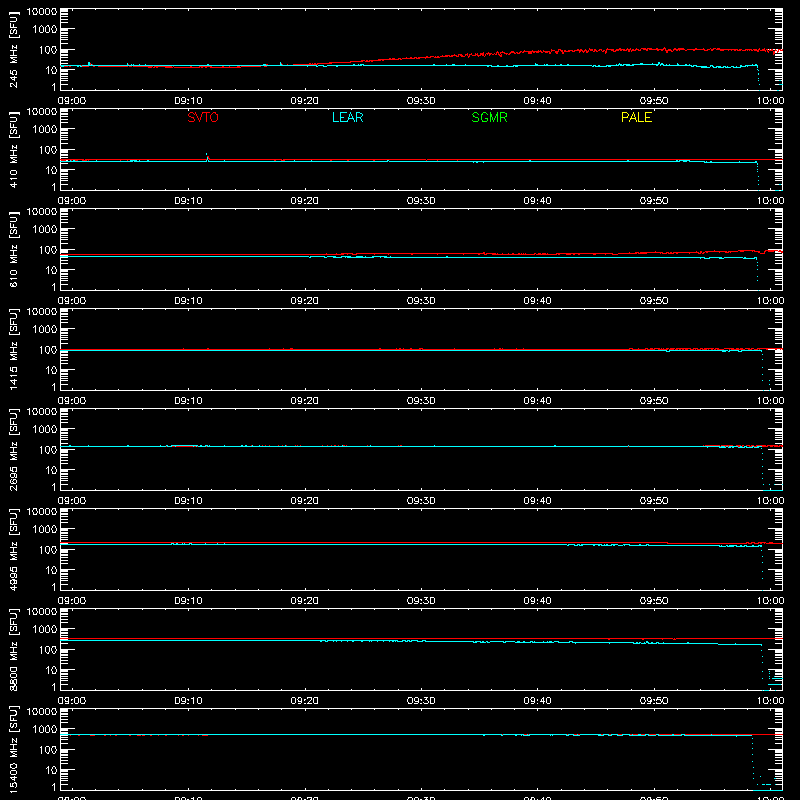
Task: Click 09:40 time label under 610 MHz plot
Action: pos(537,301)
